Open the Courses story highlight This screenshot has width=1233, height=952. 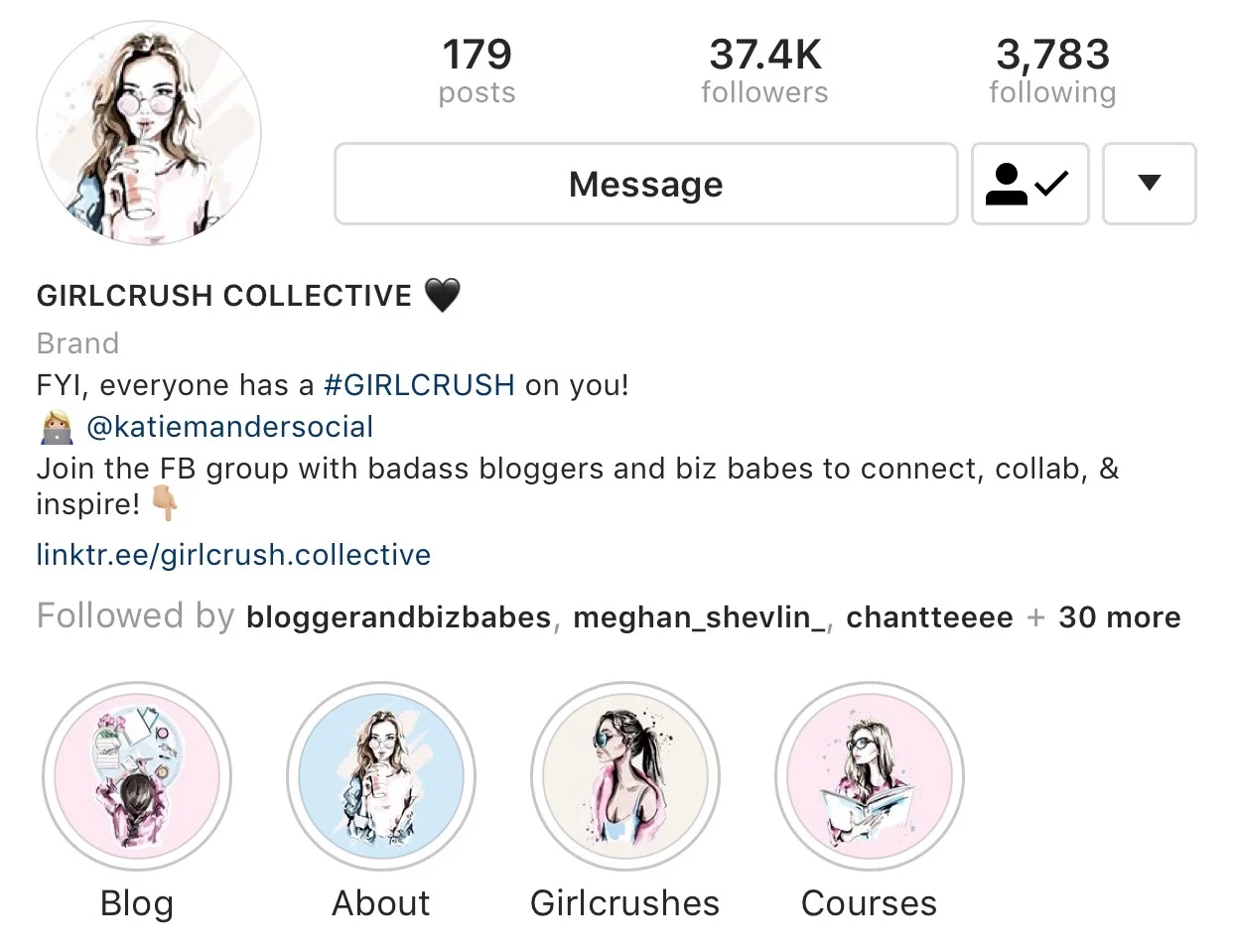click(x=870, y=776)
